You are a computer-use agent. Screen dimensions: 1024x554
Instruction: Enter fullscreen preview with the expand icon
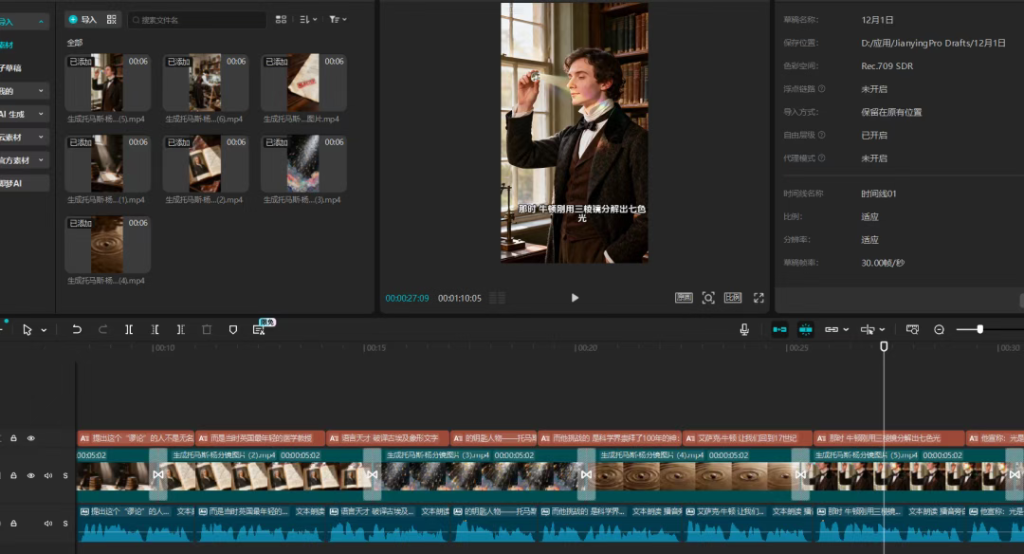(759, 298)
